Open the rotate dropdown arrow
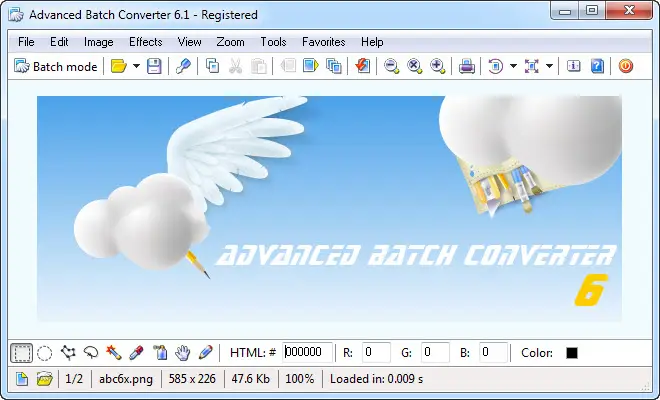This screenshot has height=400, width=660. [x=513, y=66]
